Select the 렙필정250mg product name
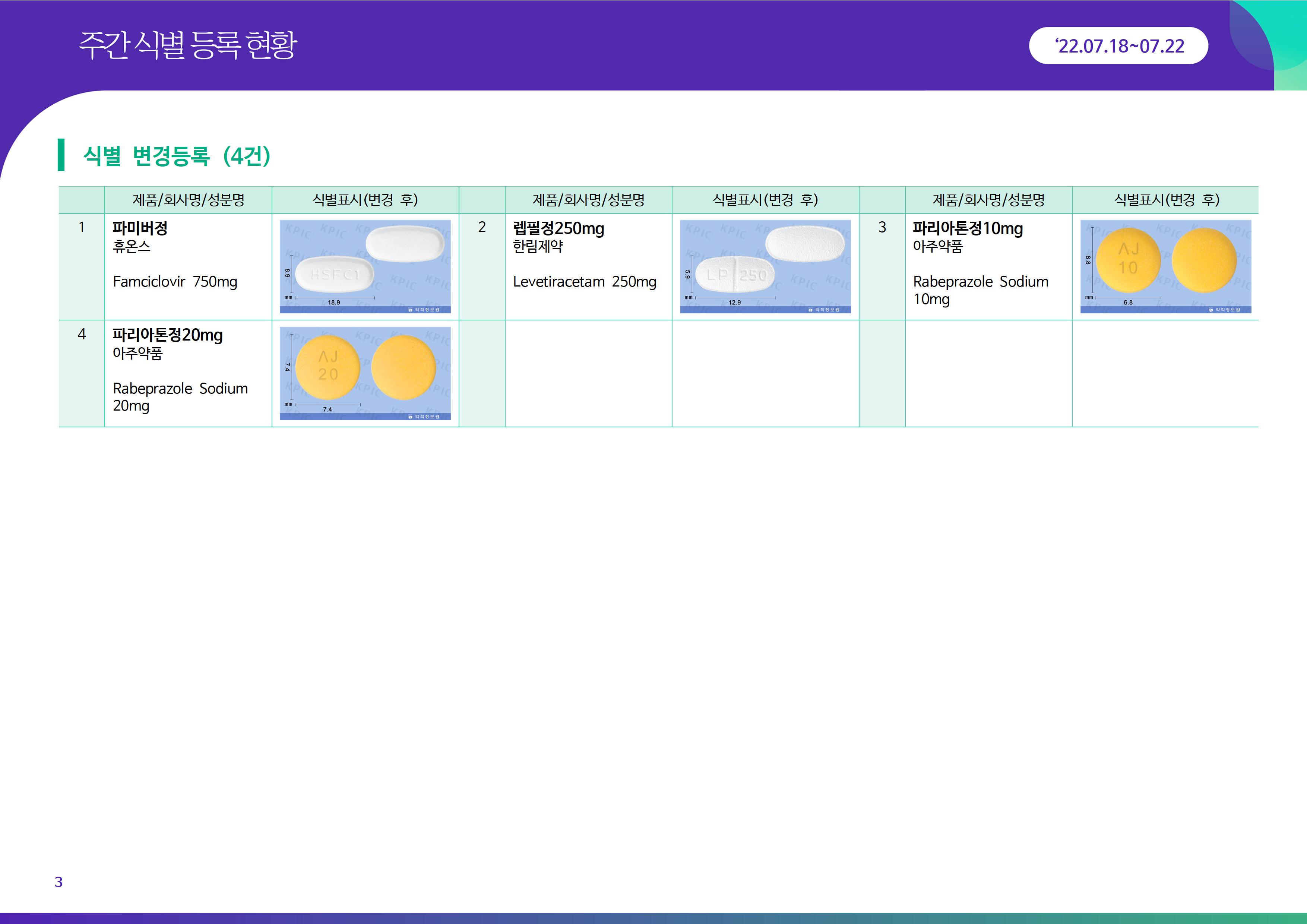This screenshot has height=924, width=1307. (x=558, y=228)
